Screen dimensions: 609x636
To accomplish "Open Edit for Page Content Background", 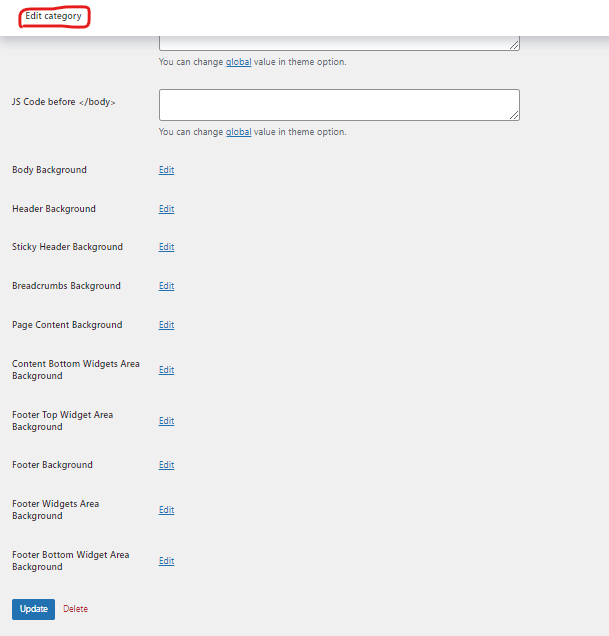I will [x=166, y=325].
